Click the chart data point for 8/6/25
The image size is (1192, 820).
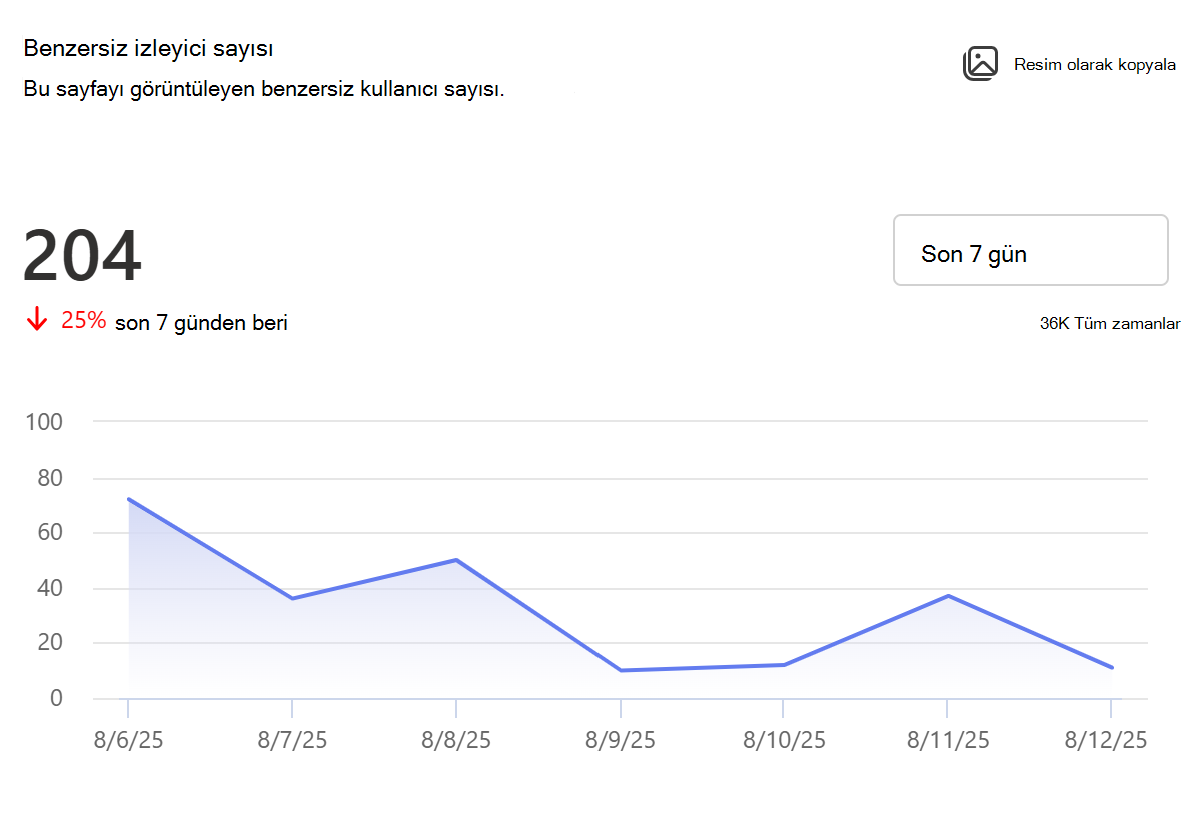click(x=128, y=499)
